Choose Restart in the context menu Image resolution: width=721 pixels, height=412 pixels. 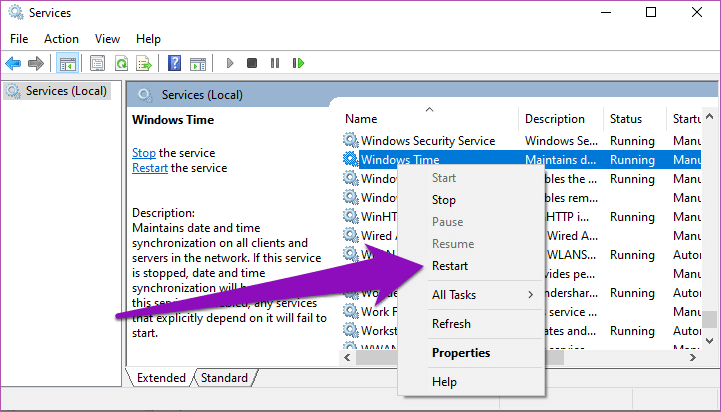(471, 266)
